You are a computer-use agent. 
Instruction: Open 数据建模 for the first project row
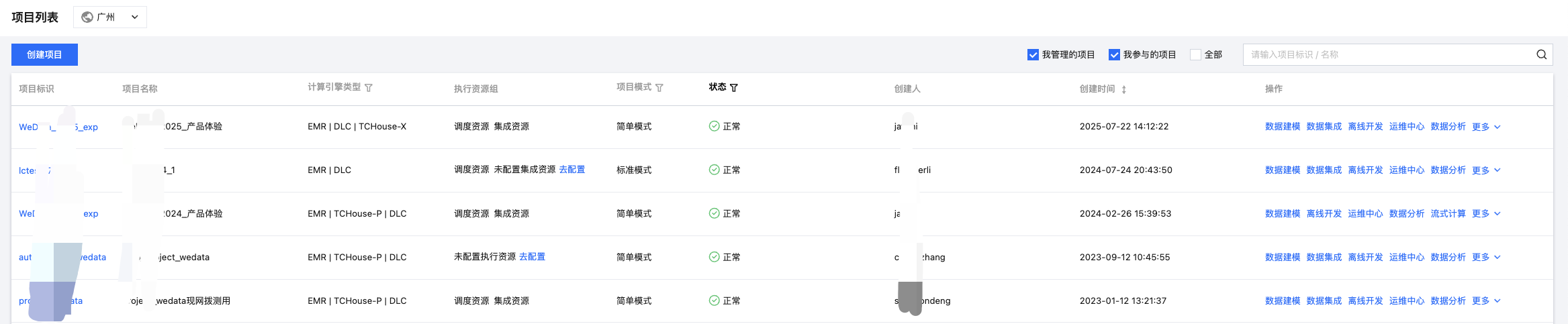[x=1282, y=127]
